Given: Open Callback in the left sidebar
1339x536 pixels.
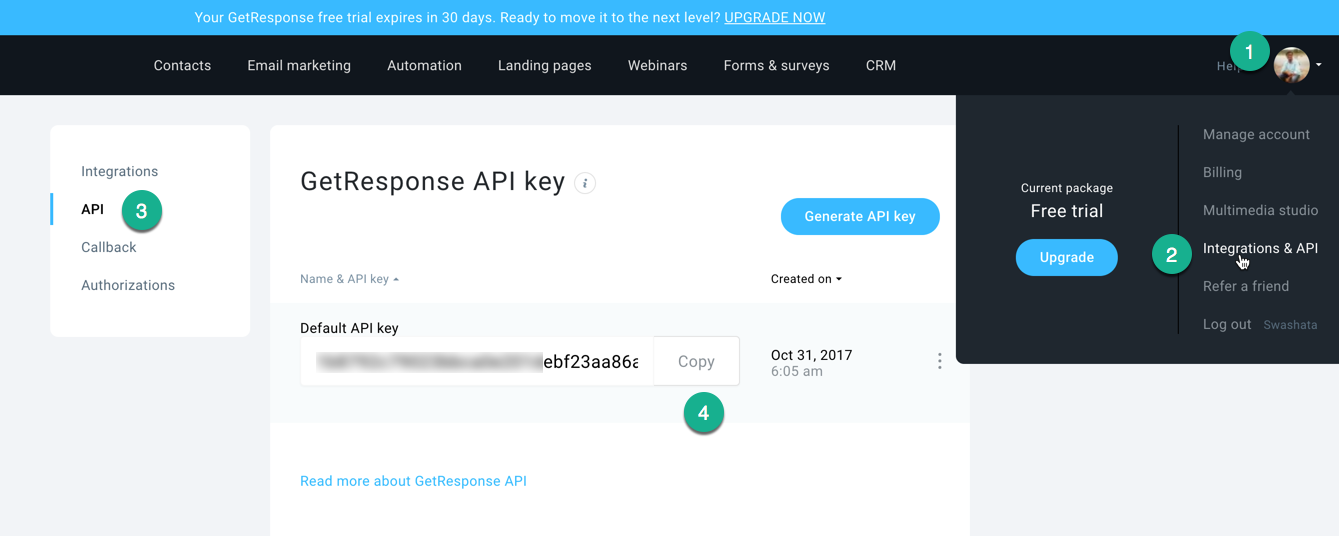Looking at the screenshot, I should click(x=108, y=247).
